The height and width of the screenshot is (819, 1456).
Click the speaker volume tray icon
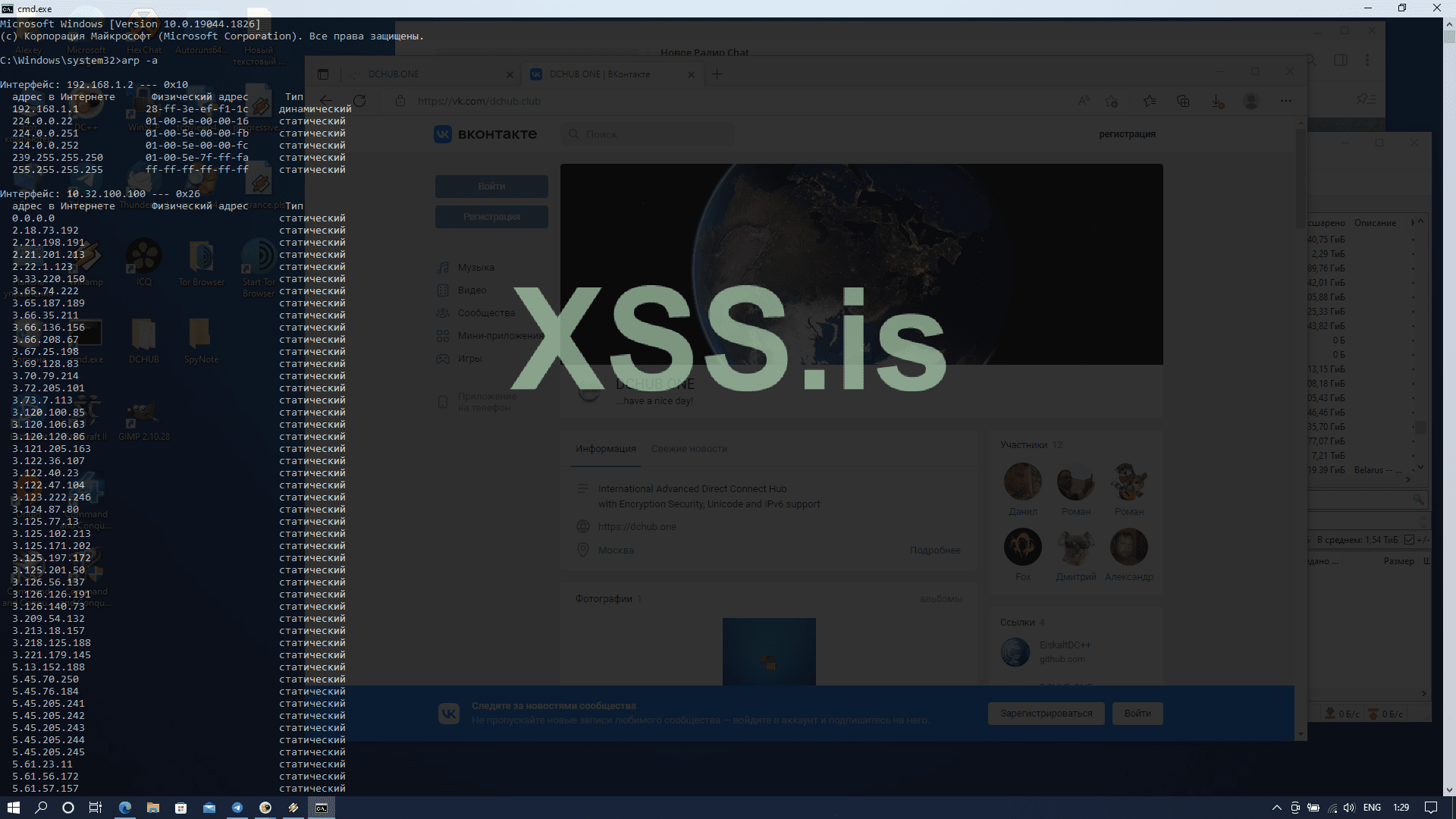click(1349, 808)
